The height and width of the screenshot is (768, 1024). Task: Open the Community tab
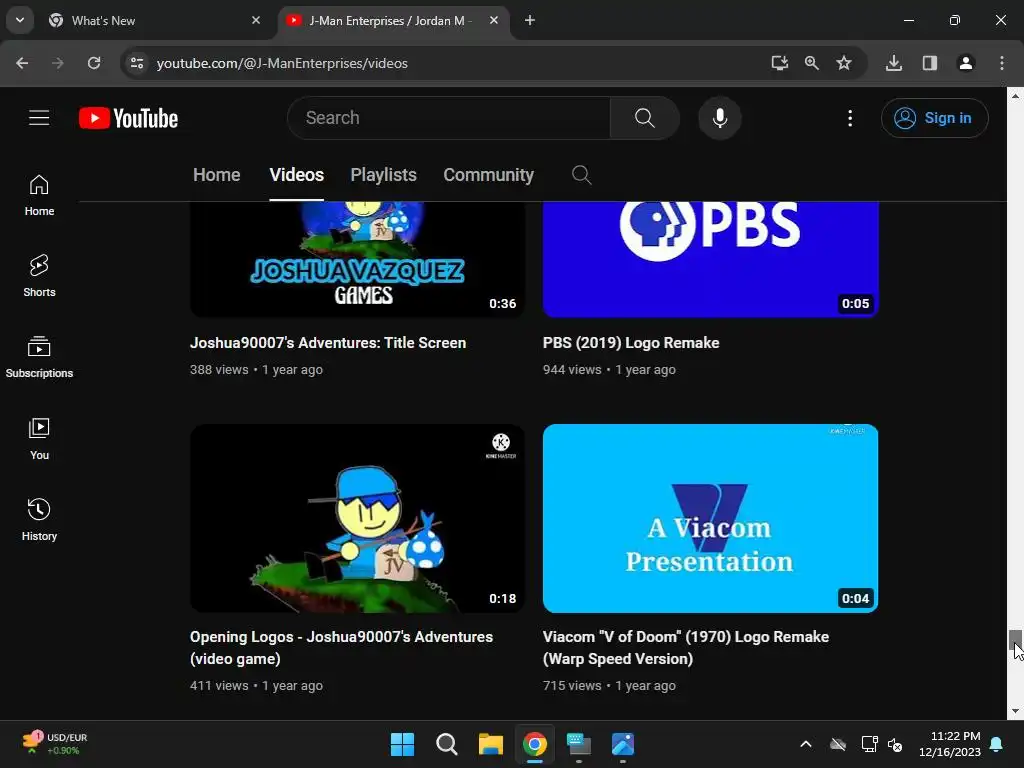pyautogui.click(x=488, y=175)
